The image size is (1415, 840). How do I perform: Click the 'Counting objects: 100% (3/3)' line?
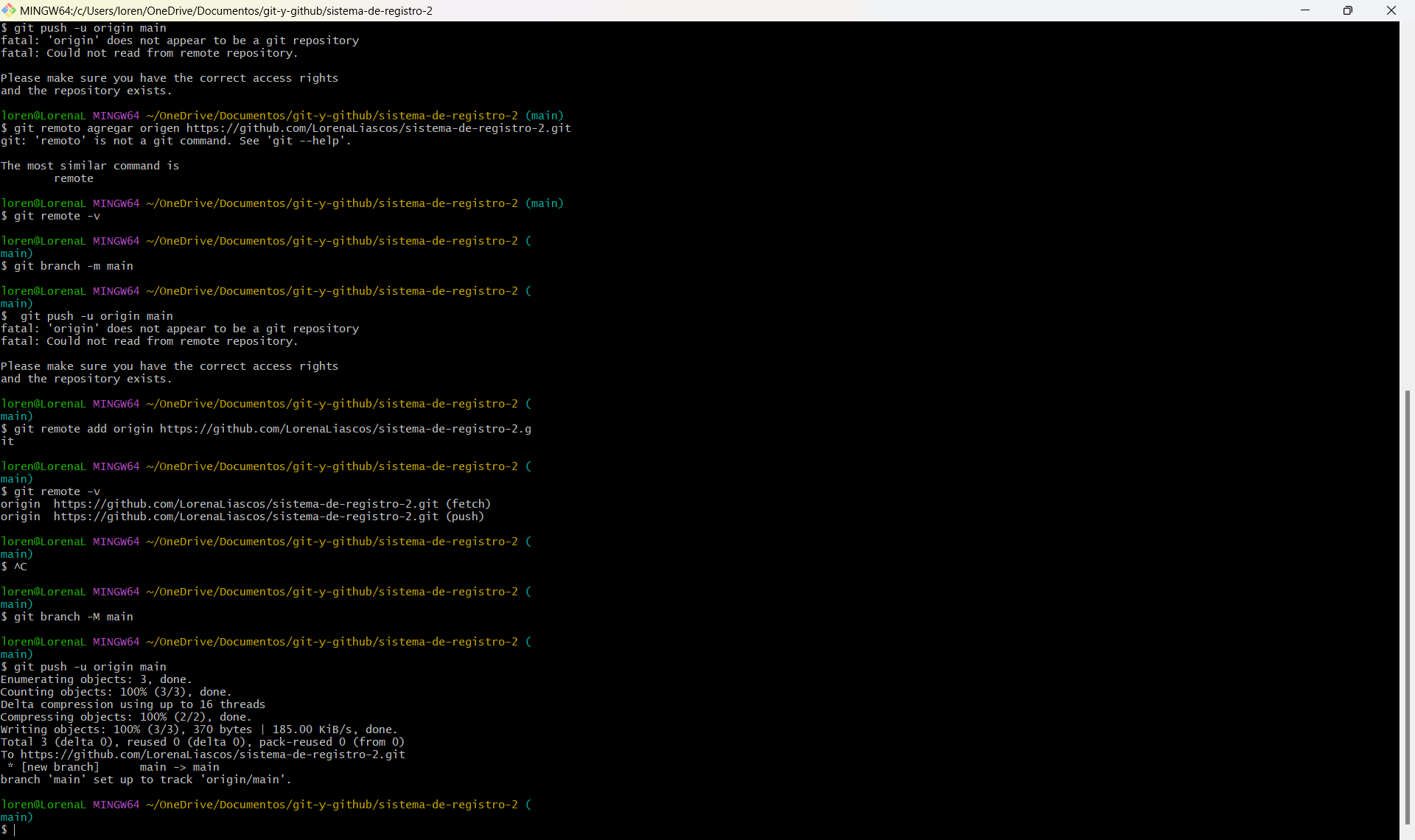click(116, 692)
